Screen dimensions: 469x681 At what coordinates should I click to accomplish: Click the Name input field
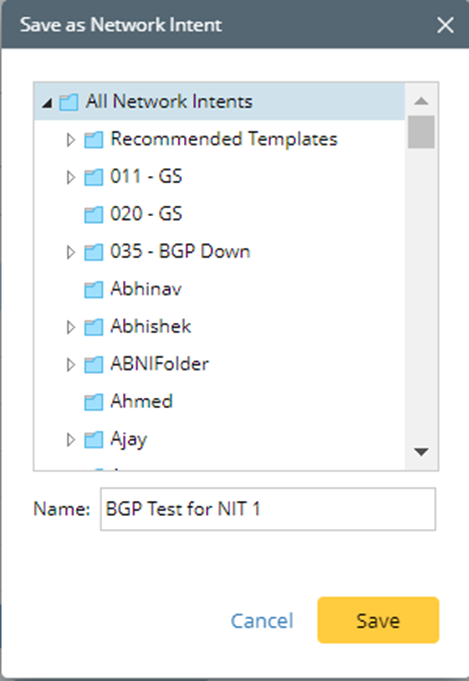[268, 509]
